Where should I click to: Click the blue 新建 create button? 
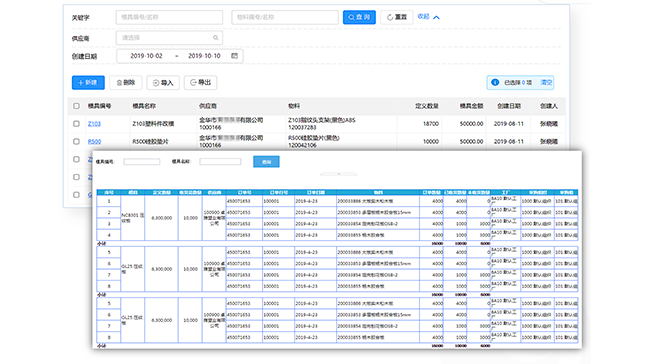[x=88, y=83]
